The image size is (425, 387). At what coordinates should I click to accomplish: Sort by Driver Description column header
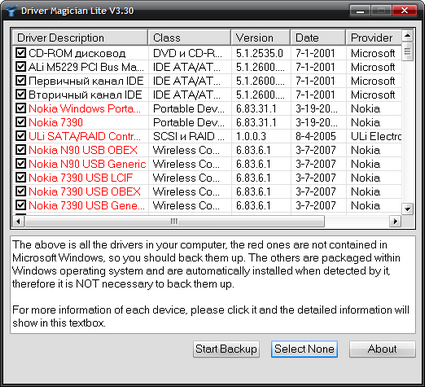point(80,37)
